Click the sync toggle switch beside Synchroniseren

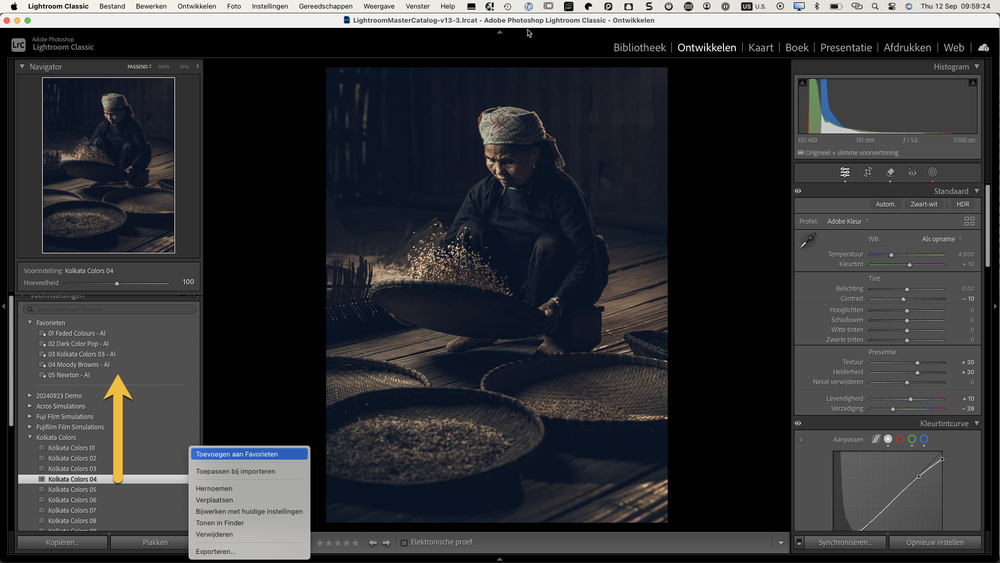(x=799, y=543)
